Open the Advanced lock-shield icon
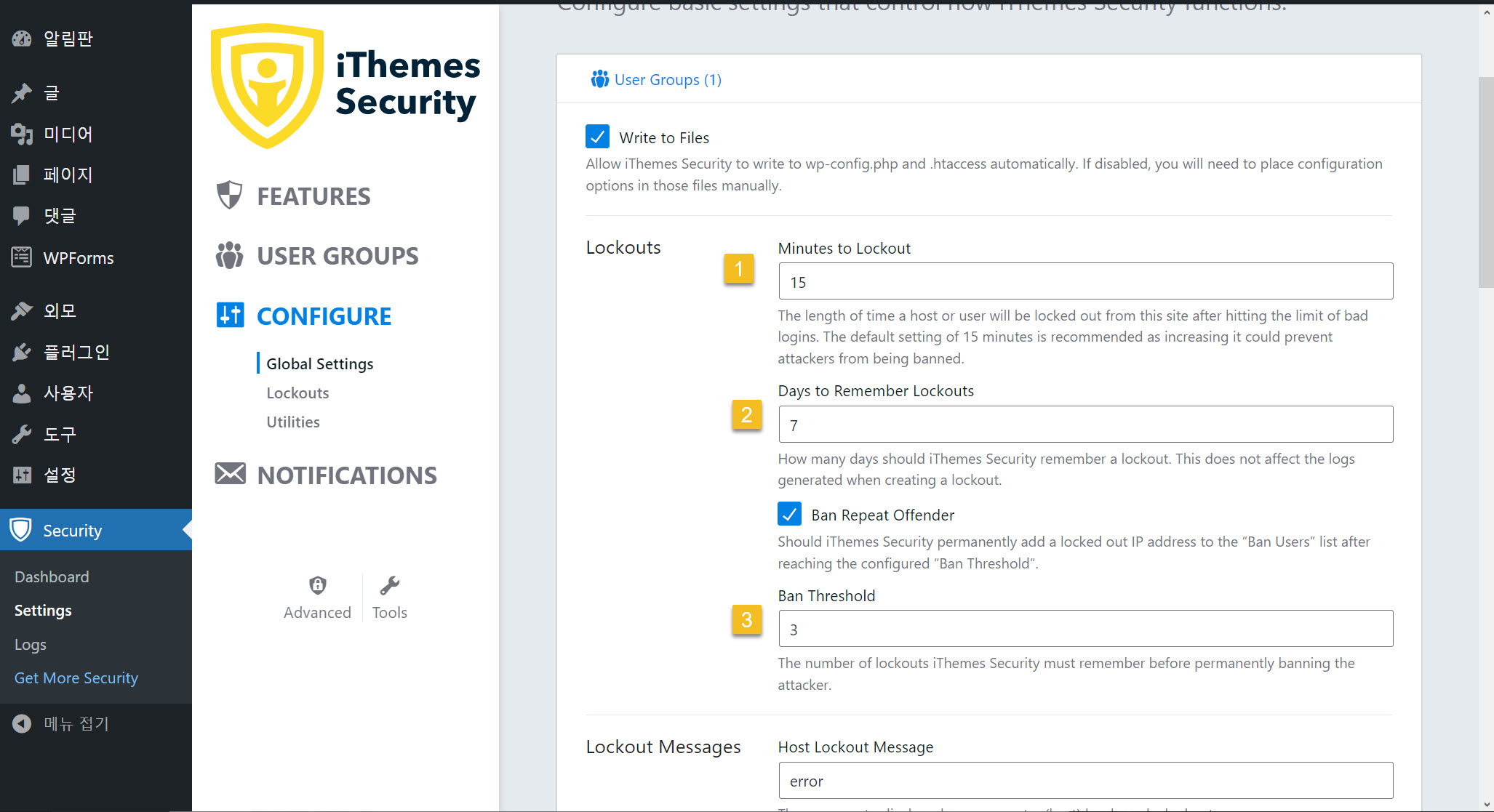Image resolution: width=1494 pixels, height=812 pixels. pos(317,586)
